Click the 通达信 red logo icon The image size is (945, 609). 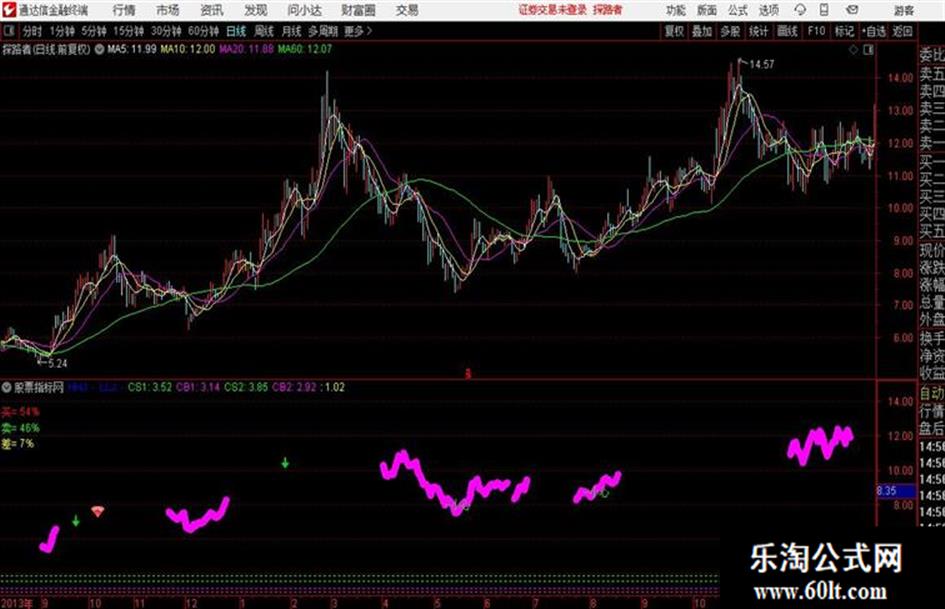[8, 10]
